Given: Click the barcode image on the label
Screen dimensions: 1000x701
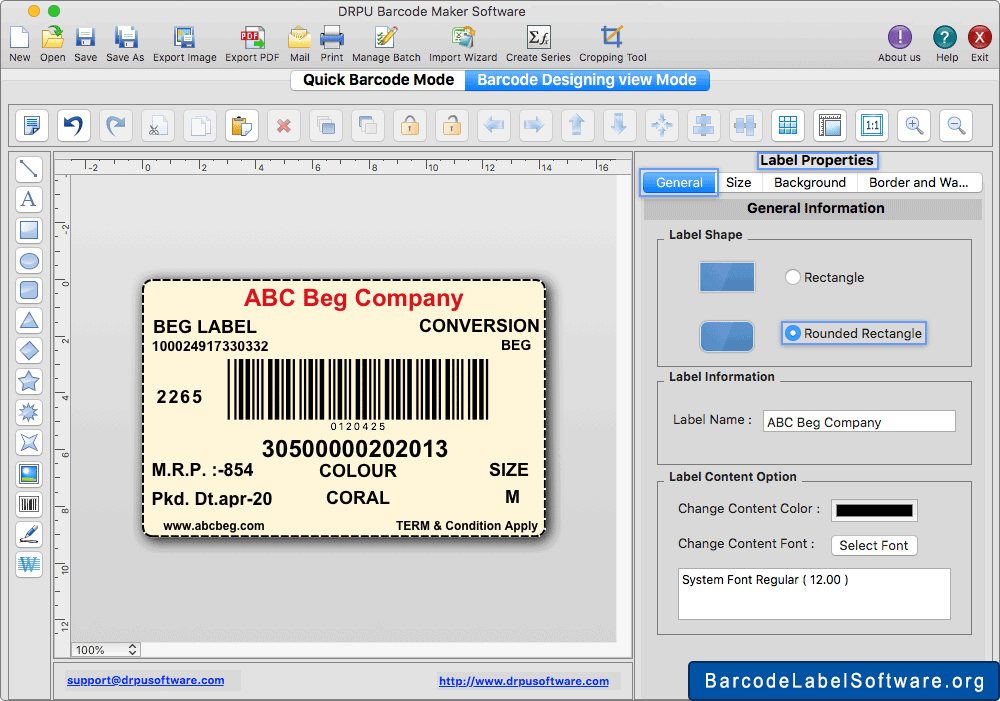Looking at the screenshot, I should [358, 389].
